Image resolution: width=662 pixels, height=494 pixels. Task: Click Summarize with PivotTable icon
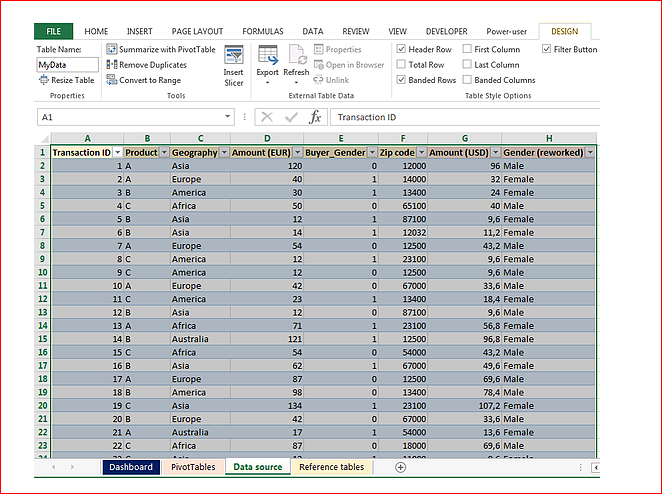pos(111,49)
